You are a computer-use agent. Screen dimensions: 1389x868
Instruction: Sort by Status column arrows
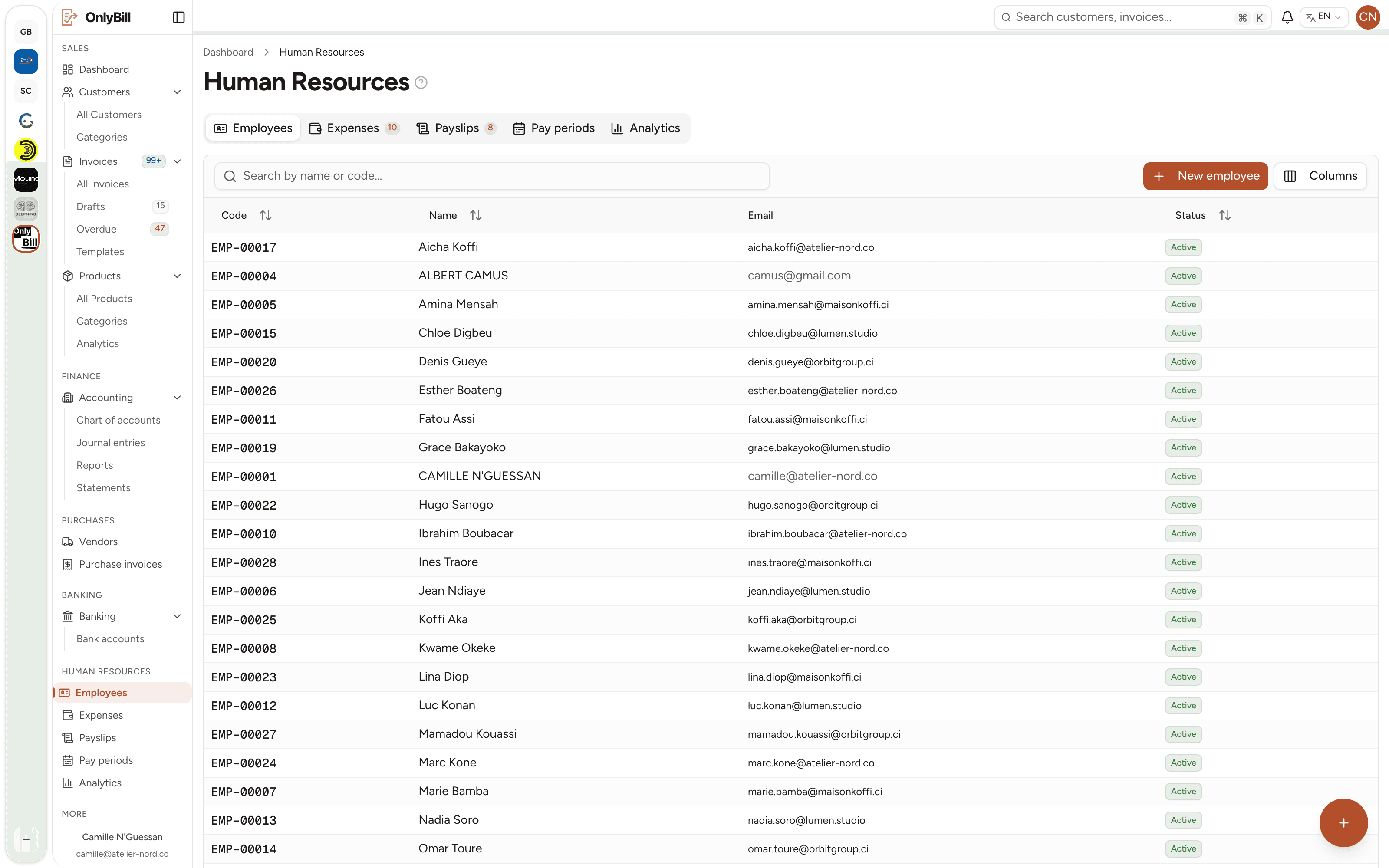[x=1224, y=215]
